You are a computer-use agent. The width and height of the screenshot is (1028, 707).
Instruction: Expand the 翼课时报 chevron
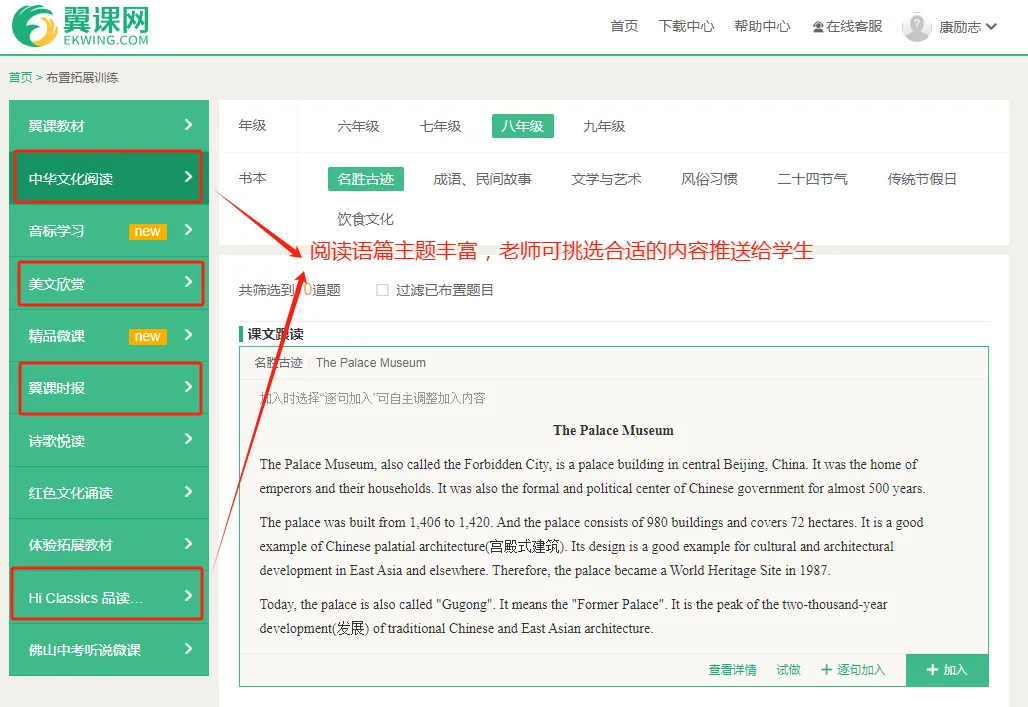188,386
